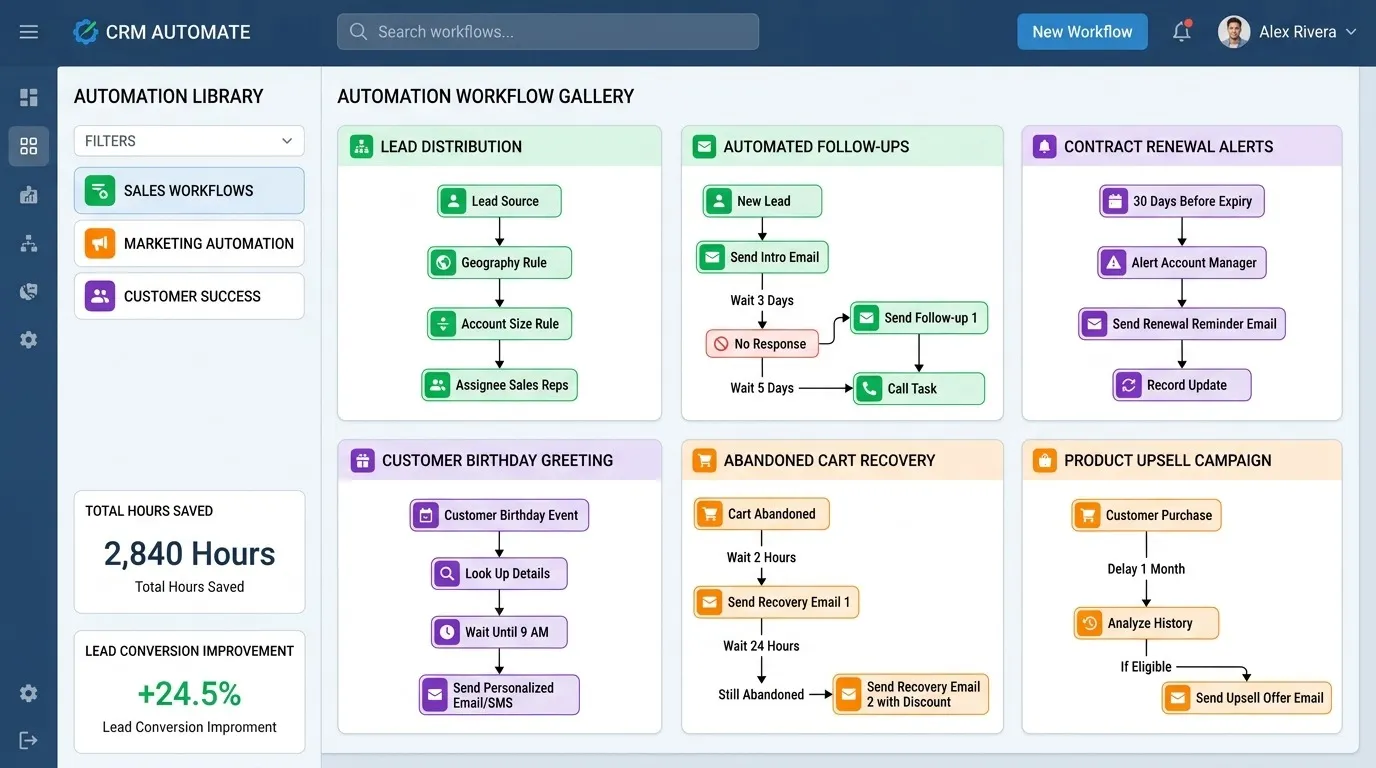1376x768 pixels.
Task: Select the four-squares grid sidebar icon
Action: pyautogui.click(x=28, y=146)
